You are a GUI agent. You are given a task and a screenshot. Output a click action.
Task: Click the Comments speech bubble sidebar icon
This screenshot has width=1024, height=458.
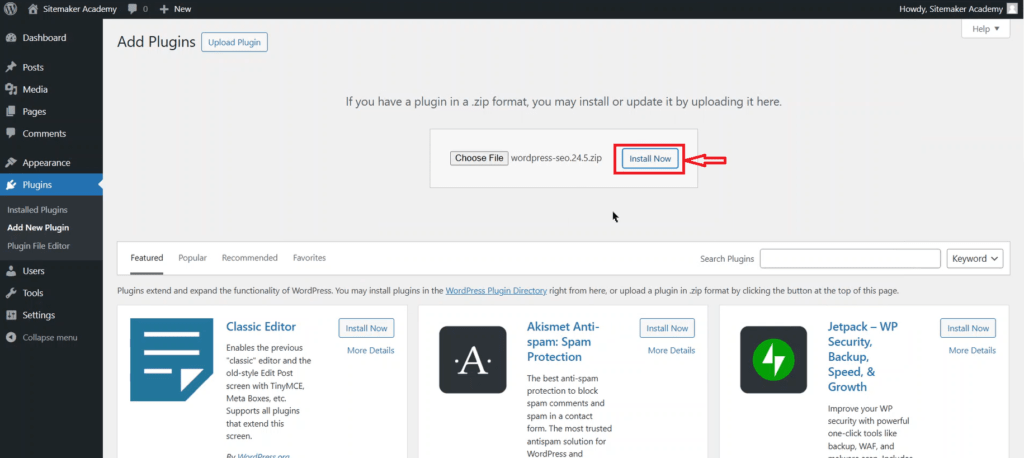(x=10, y=133)
